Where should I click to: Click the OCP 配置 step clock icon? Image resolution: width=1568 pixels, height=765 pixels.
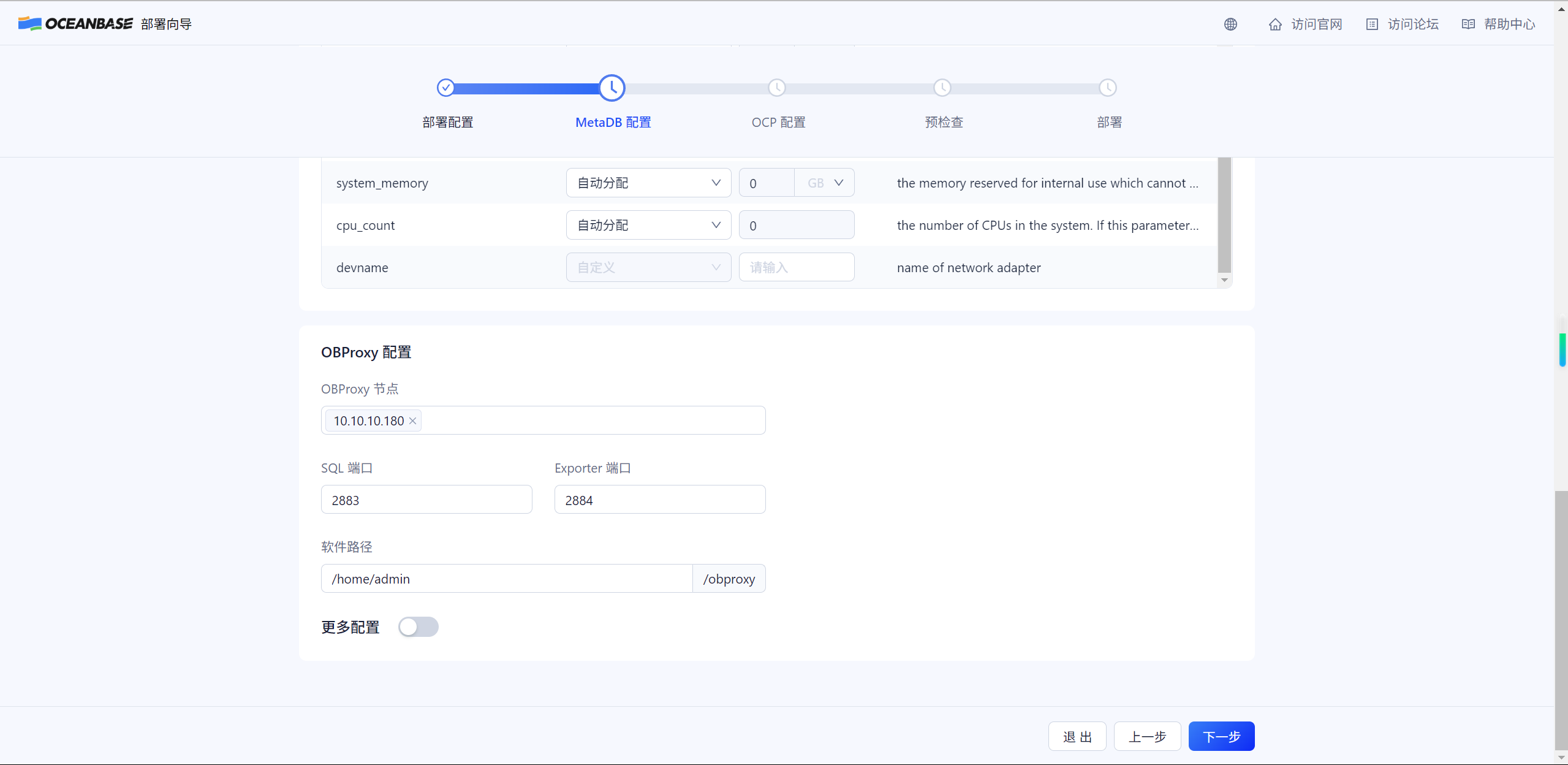[776, 88]
